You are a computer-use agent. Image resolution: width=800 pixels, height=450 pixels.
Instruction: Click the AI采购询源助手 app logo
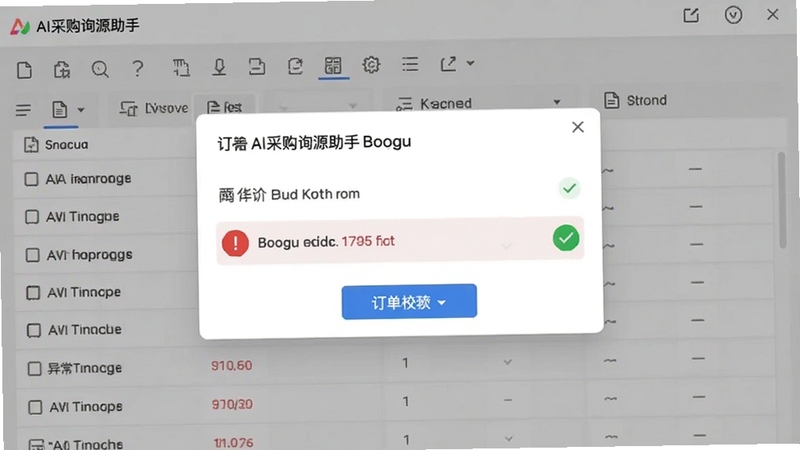(20, 27)
